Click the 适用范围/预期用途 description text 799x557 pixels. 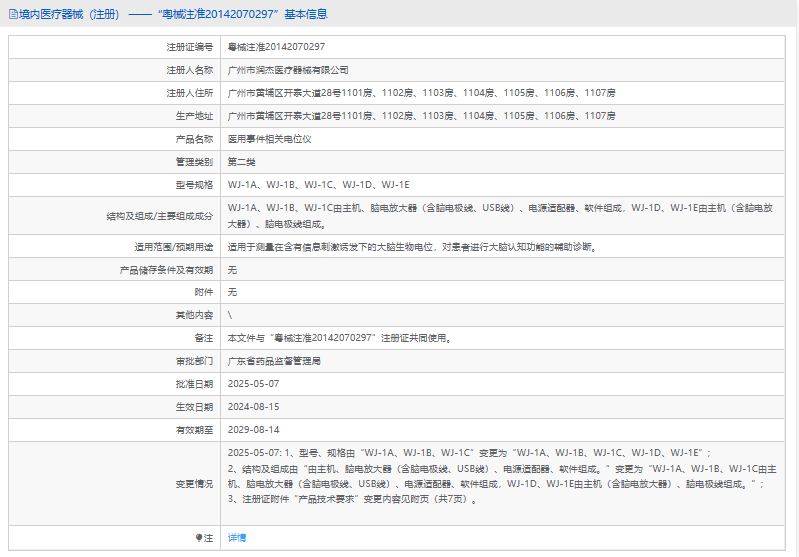(x=412, y=247)
